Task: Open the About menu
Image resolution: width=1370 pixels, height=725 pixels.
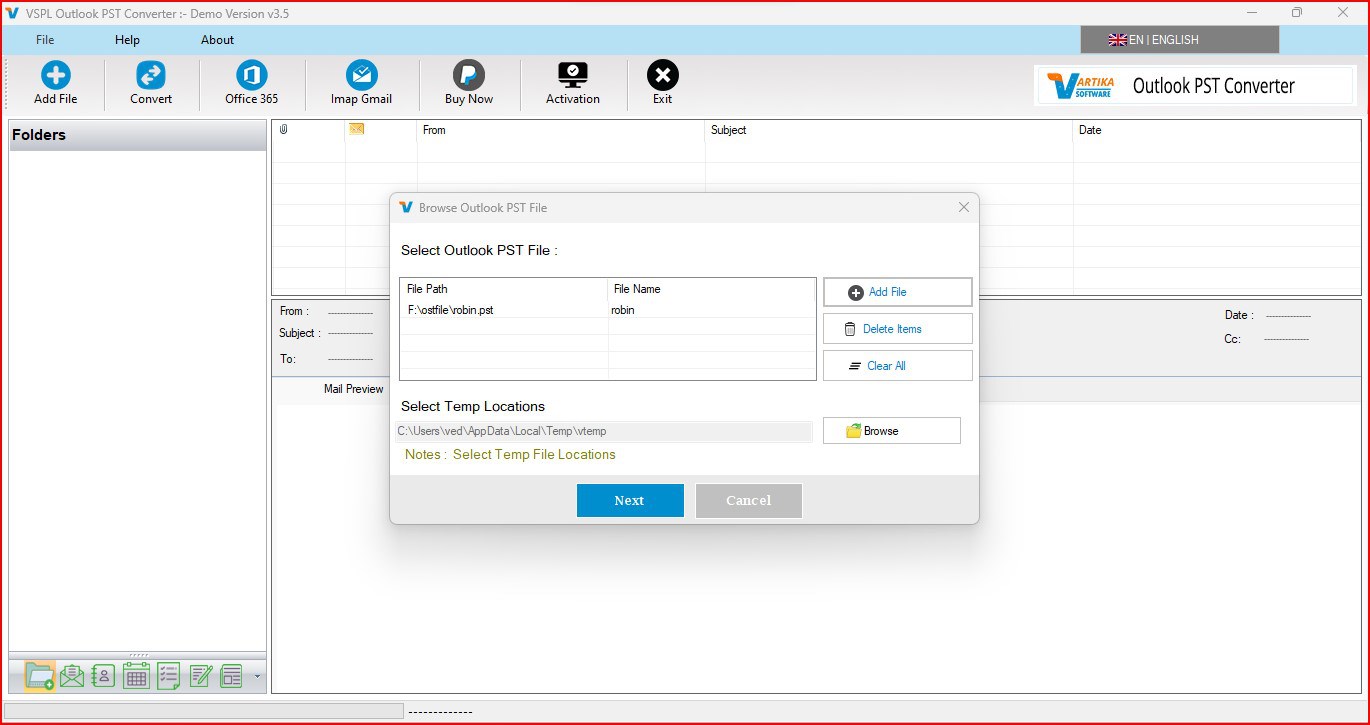Action: [x=217, y=40]
